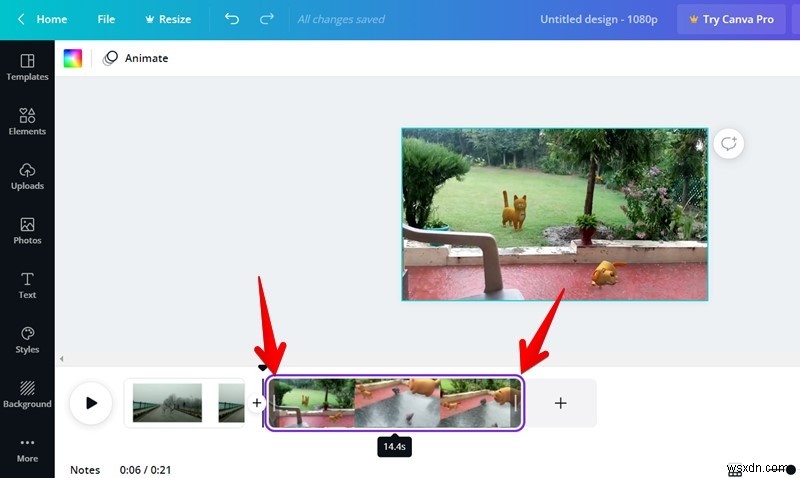
Task: Add a page between the clips
Action: pos(257,403)
